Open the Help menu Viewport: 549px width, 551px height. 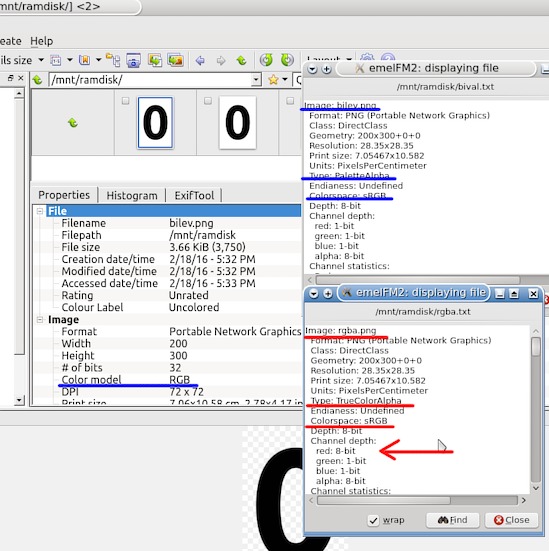point(41,41)
